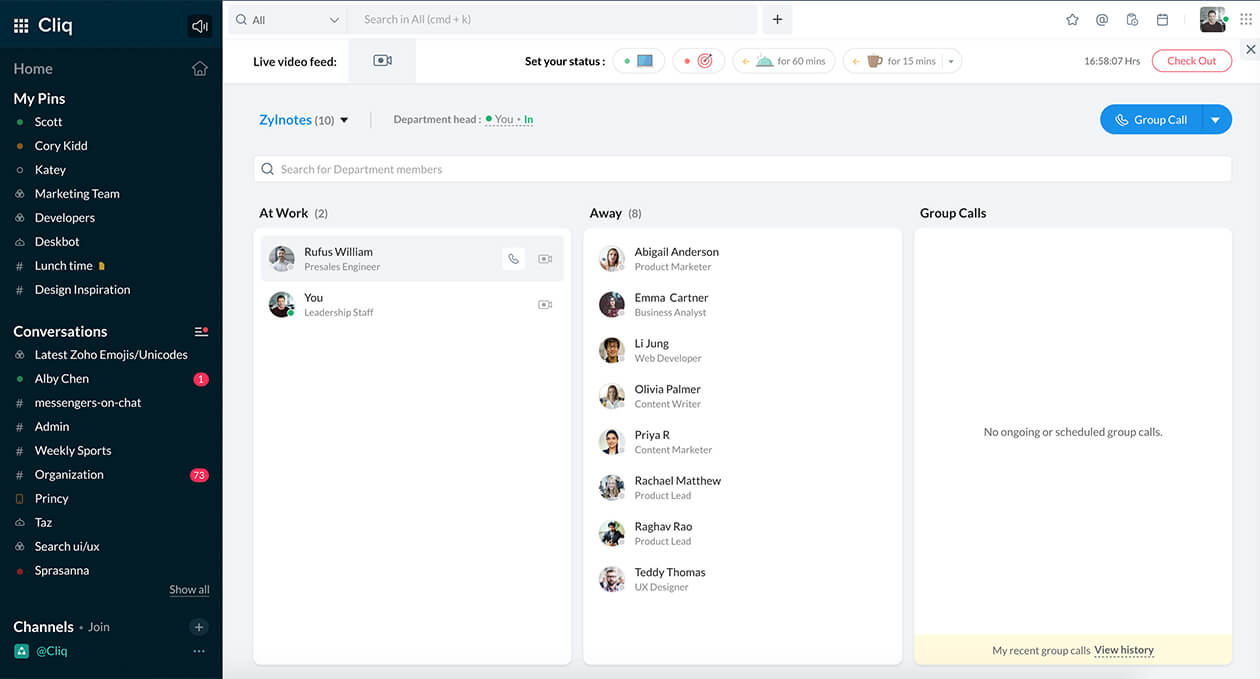Close the status bar panel with X
The width and height of the screenshot is (1260, 679).
(1250, 49)
